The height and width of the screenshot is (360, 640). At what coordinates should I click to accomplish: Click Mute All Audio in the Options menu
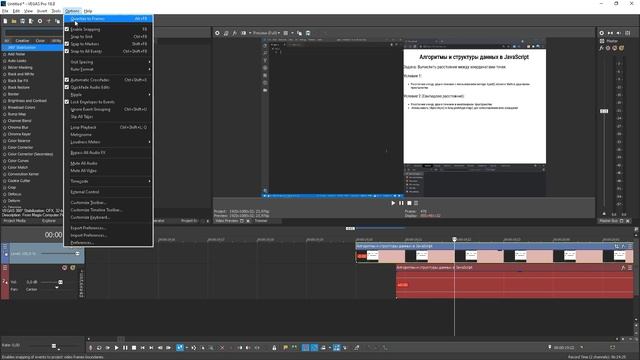pos(108,163)
